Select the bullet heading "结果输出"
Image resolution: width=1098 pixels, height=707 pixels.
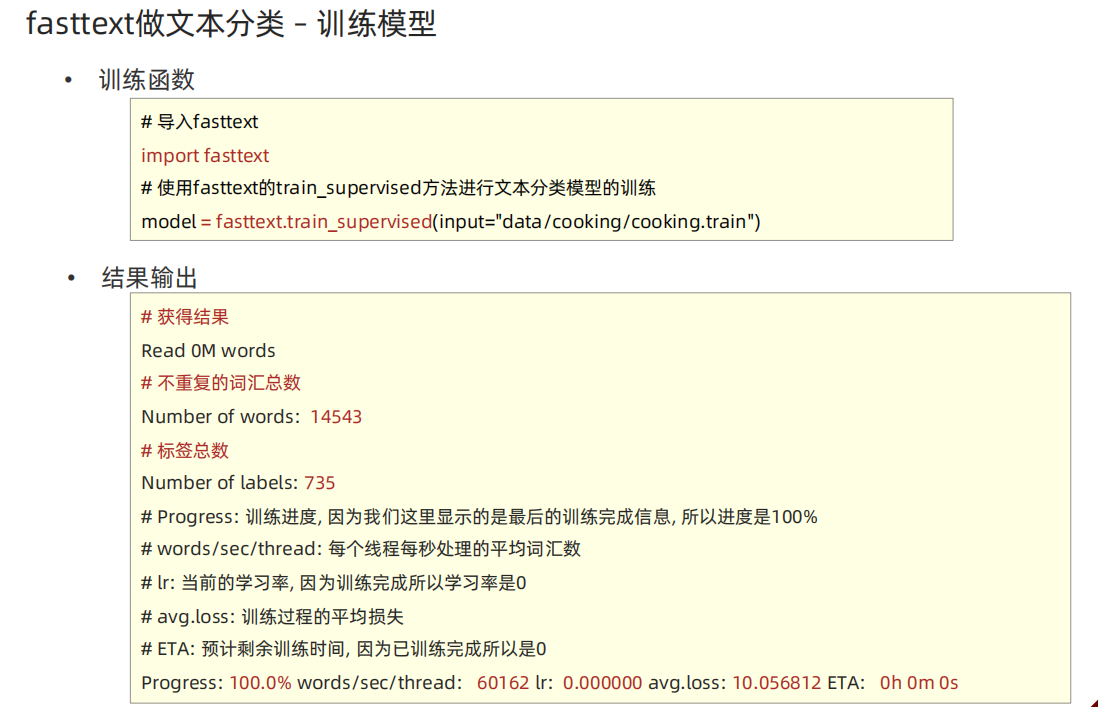coord(149,278)
